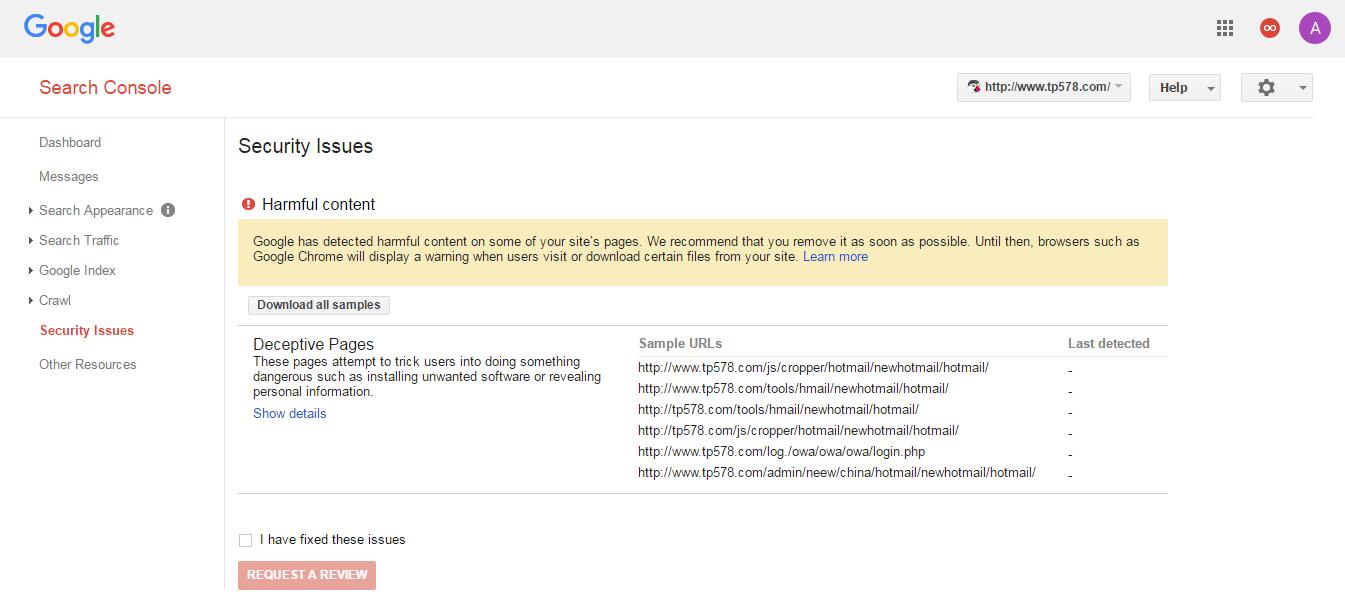Click the js/cropper hotmail URL with www

(813, 367)
